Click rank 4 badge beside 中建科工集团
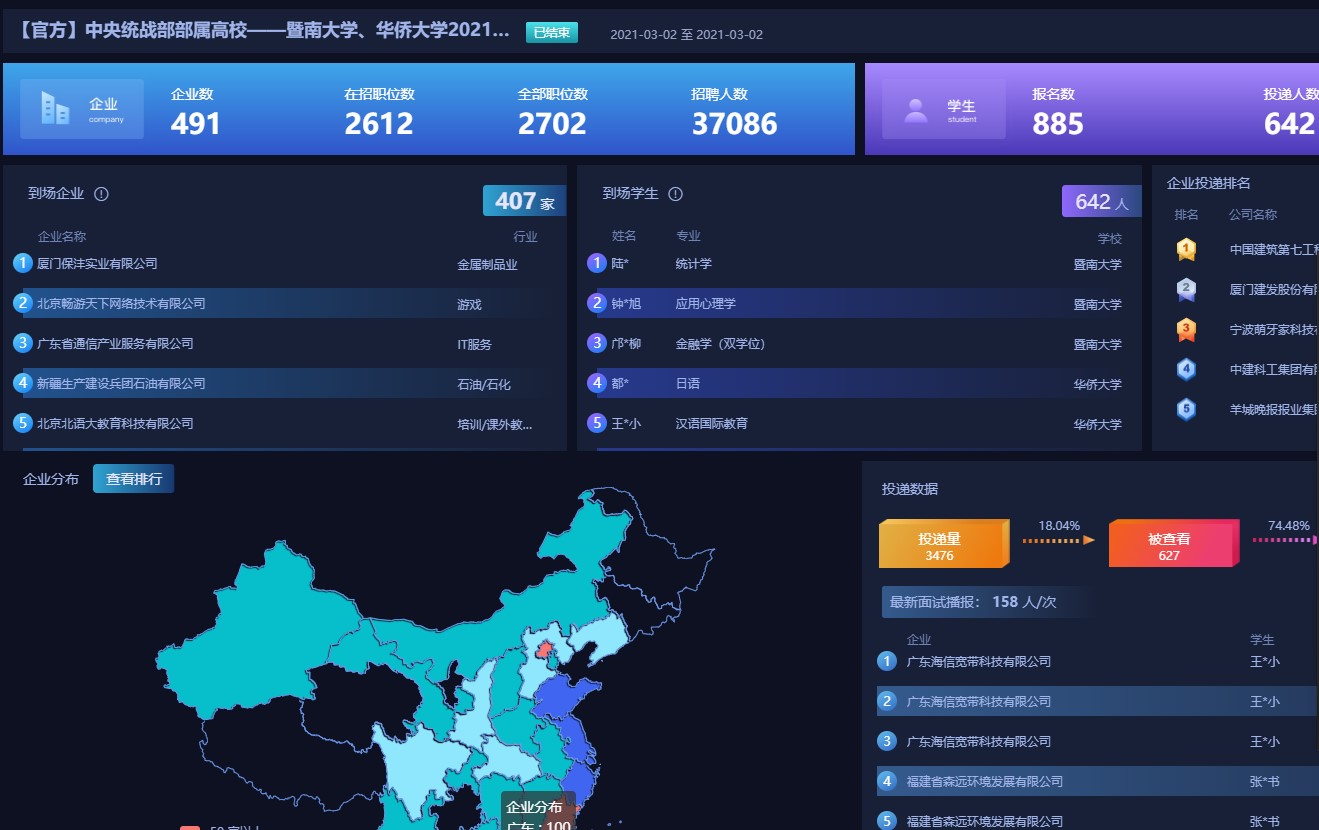Viewport: 1319px width, 830px height. pyautogui.click(x=1186, y=369)
